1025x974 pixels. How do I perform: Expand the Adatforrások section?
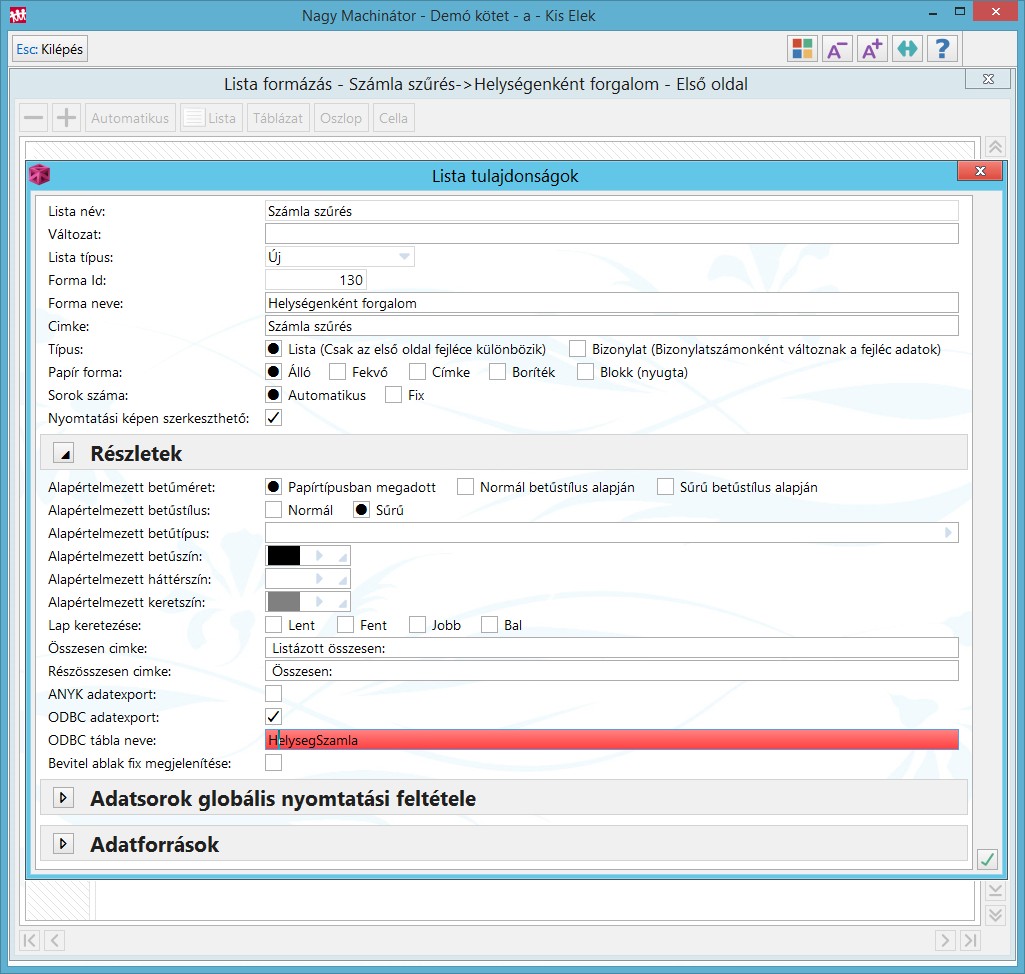(x=63, y=844)
